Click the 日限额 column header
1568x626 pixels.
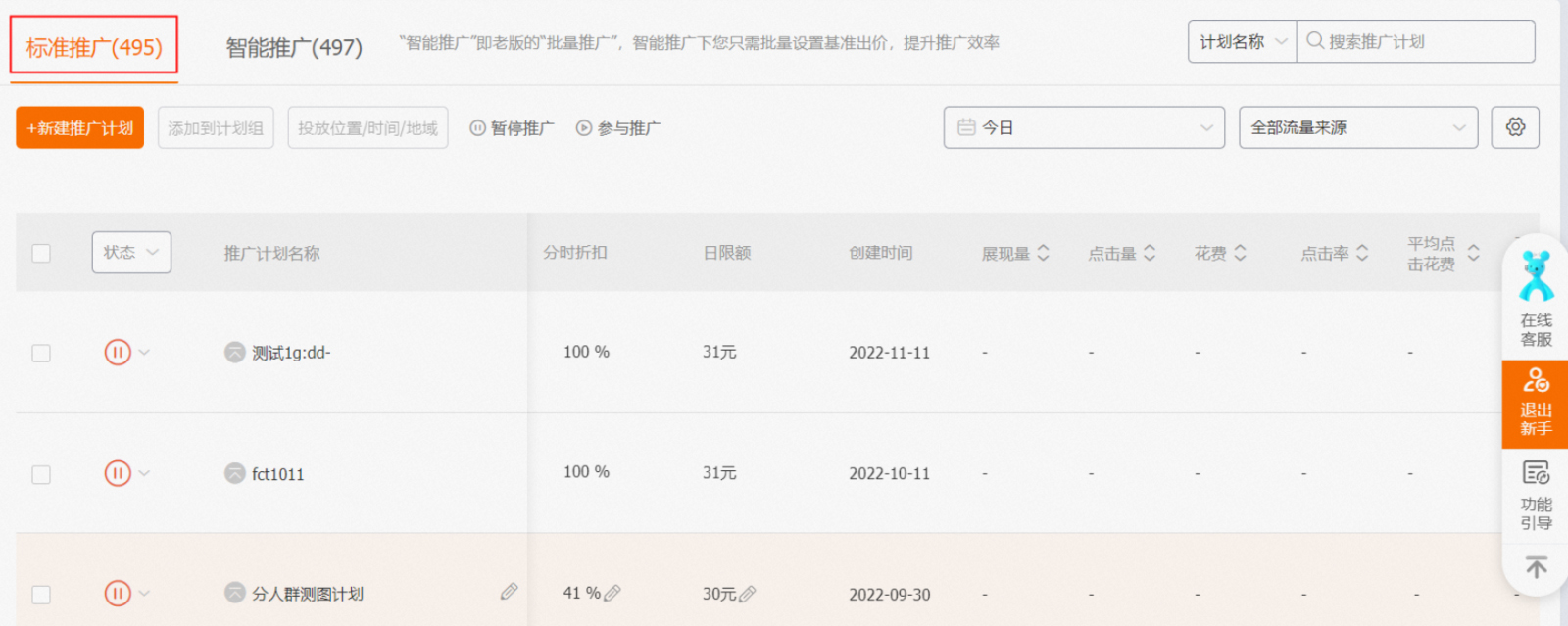(727, 252)
